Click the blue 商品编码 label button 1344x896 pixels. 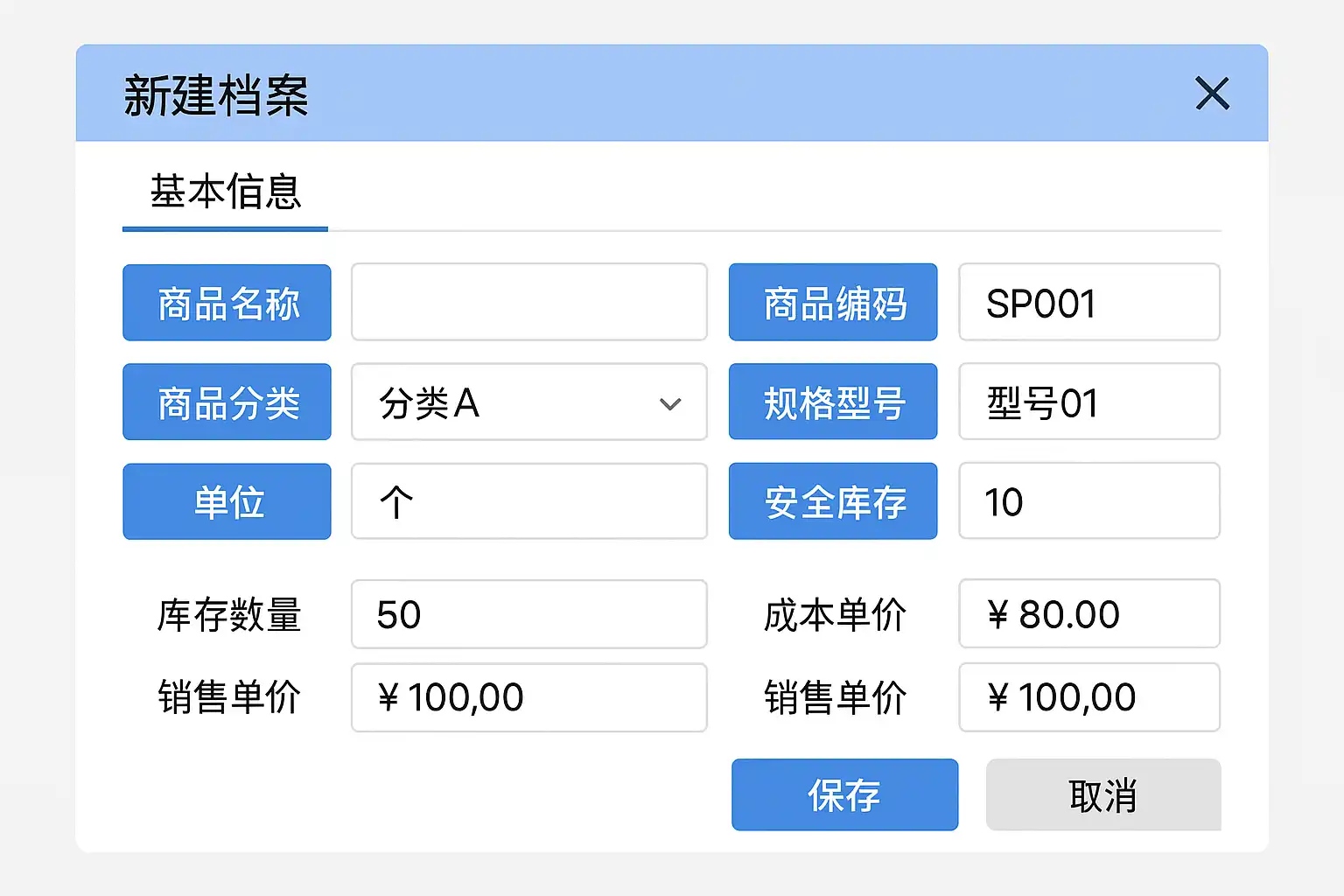(x=833, y=303)
